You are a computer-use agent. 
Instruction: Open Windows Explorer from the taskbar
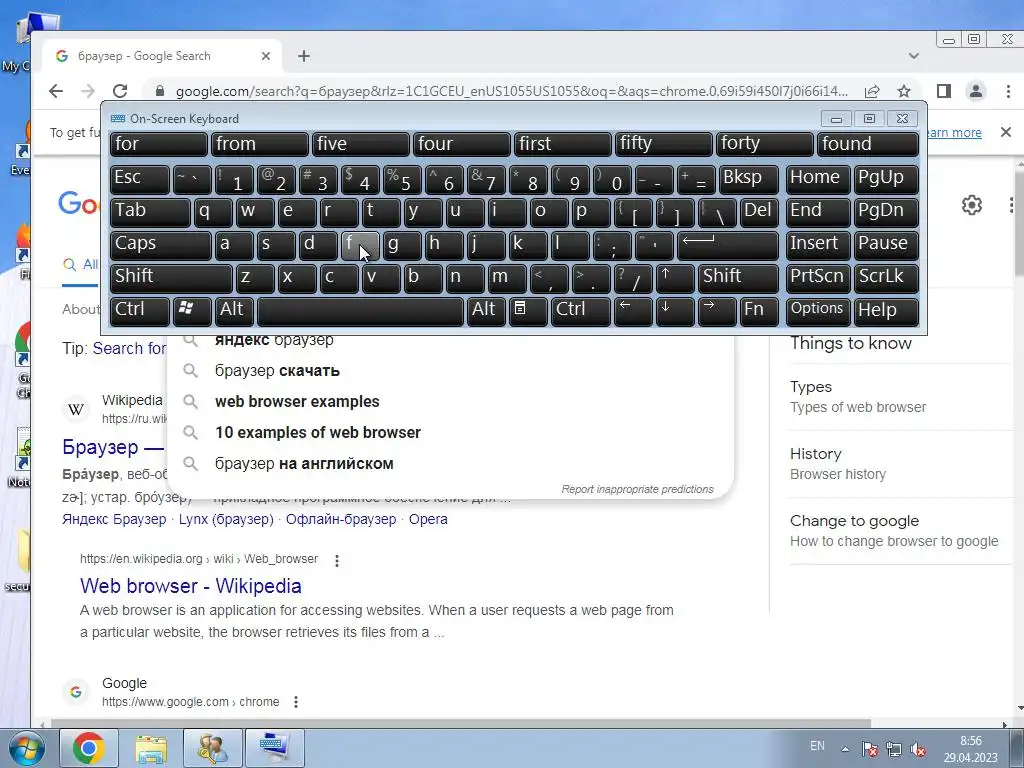151,748
